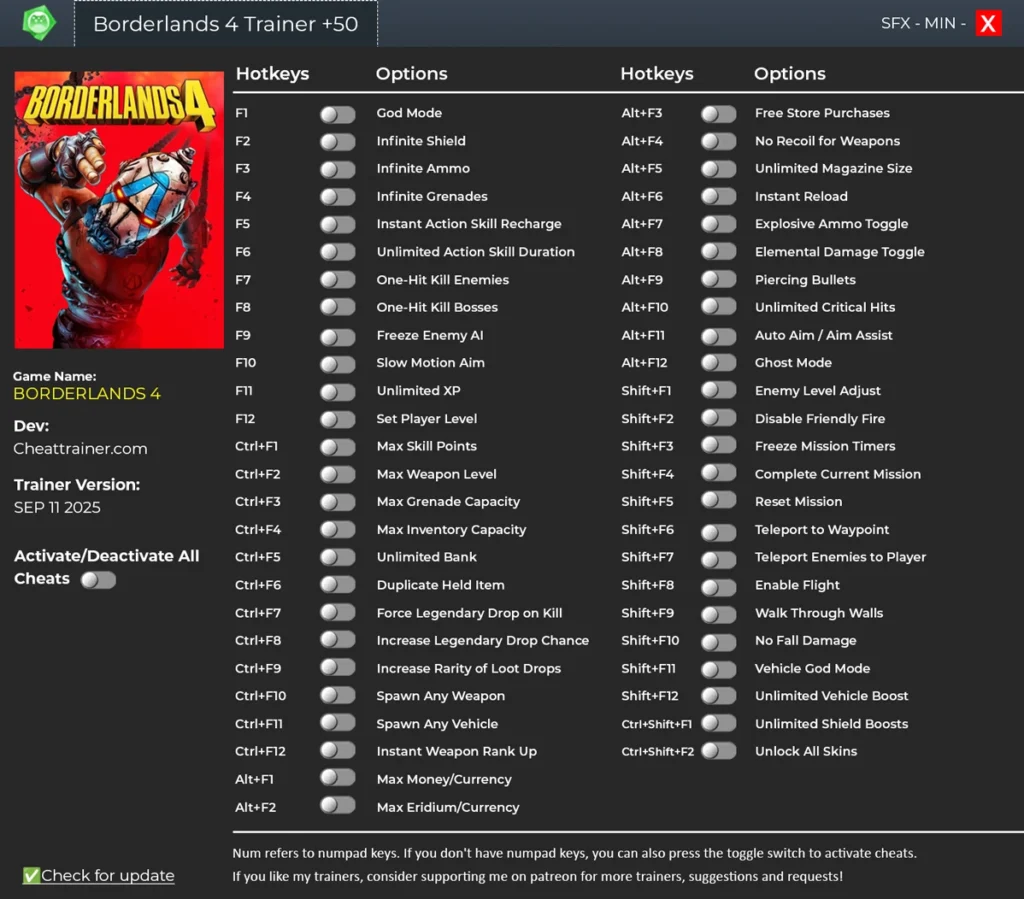
Task: Enable Infinite Ammo toggle
Action: pyautogui.click(x=338, y=170)
